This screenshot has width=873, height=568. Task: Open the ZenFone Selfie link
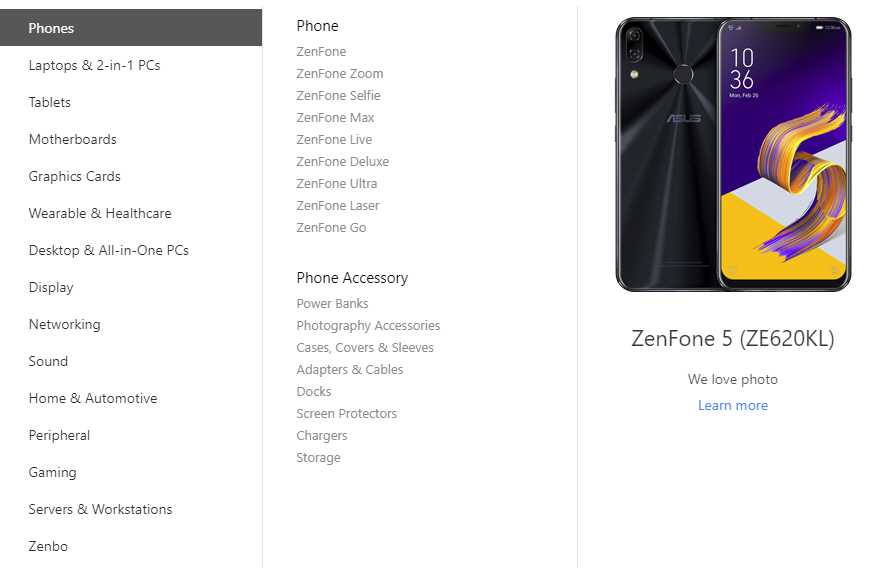point(338,95)
